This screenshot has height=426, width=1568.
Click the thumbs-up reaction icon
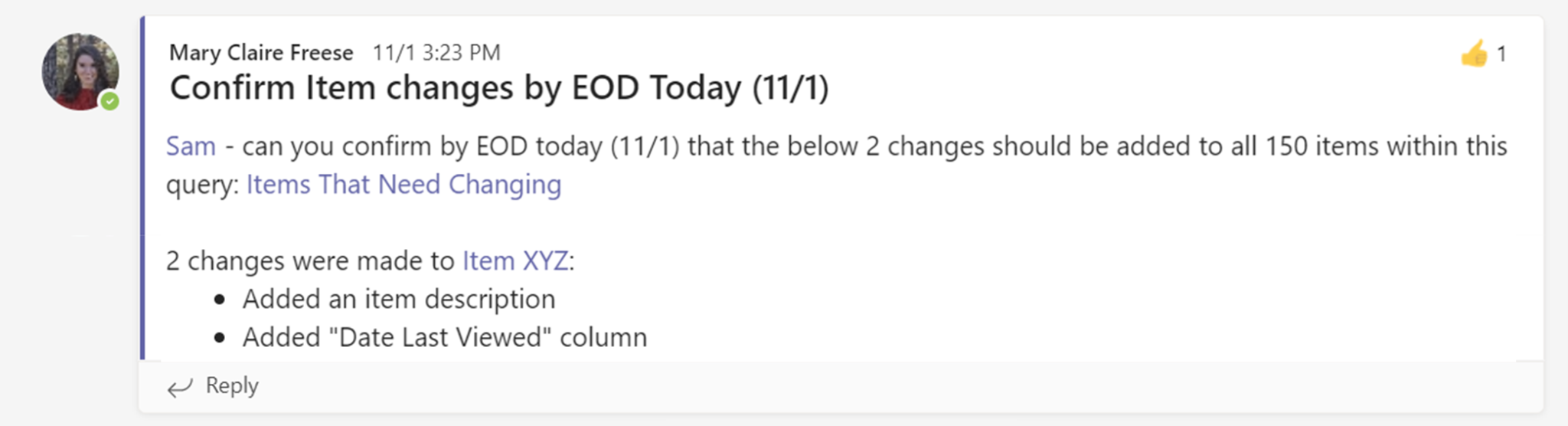[1474, 54]
